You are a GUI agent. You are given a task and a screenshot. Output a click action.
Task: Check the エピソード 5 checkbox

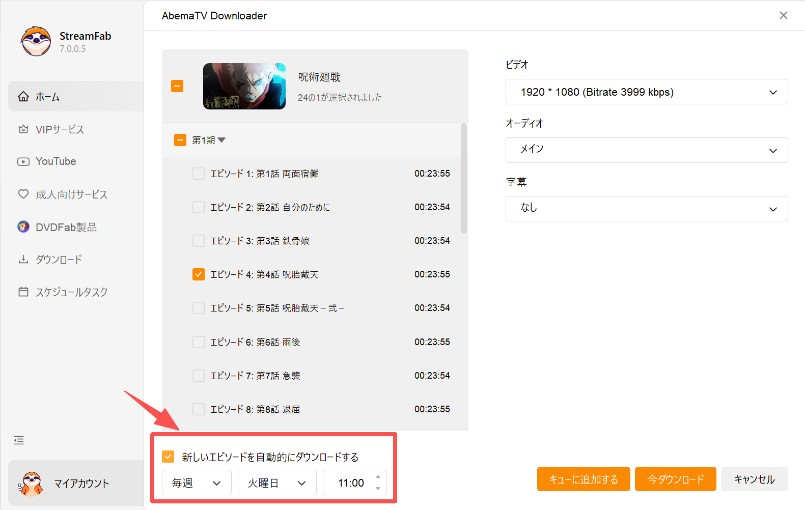pyautogui.click(x=198, y=308)
